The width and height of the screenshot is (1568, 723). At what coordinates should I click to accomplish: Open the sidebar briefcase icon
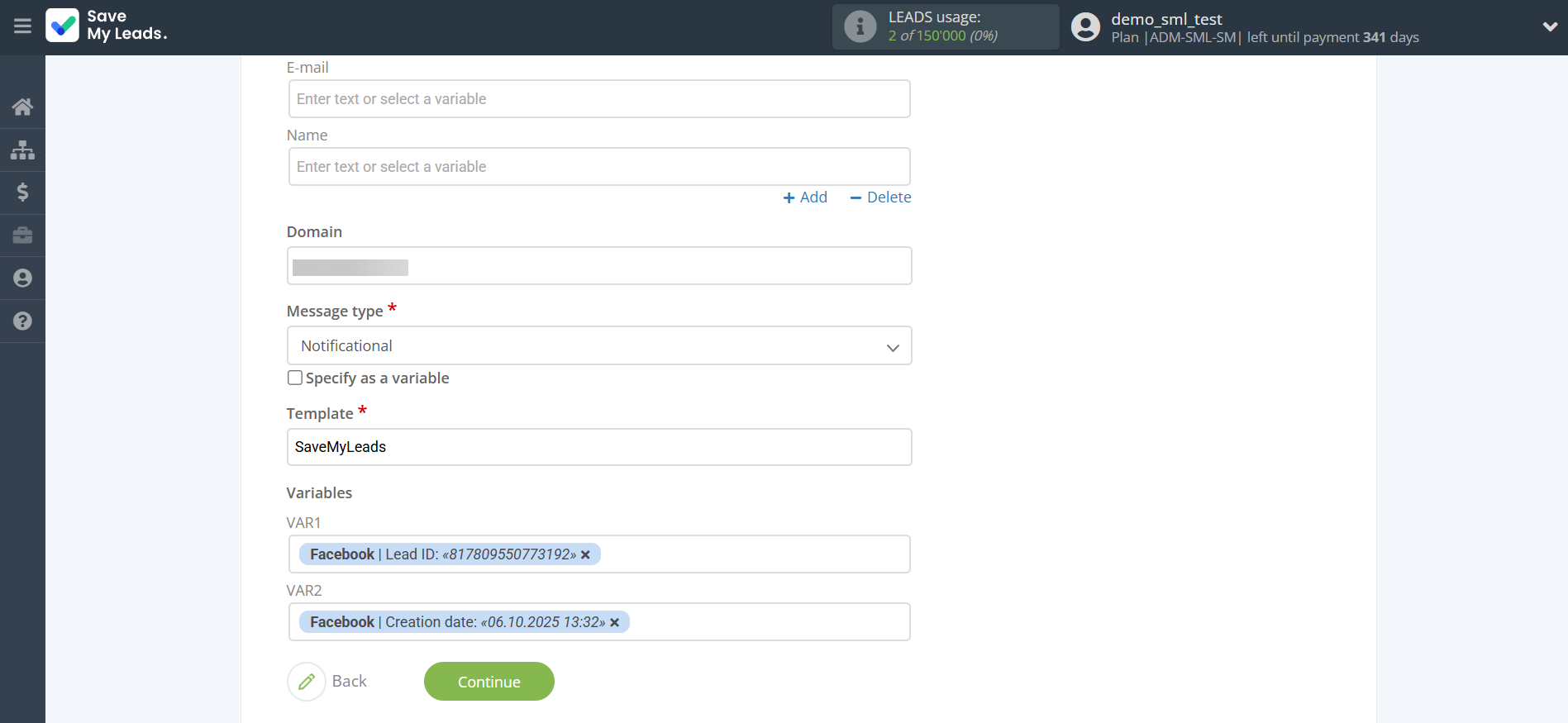[x=22, y=235]
